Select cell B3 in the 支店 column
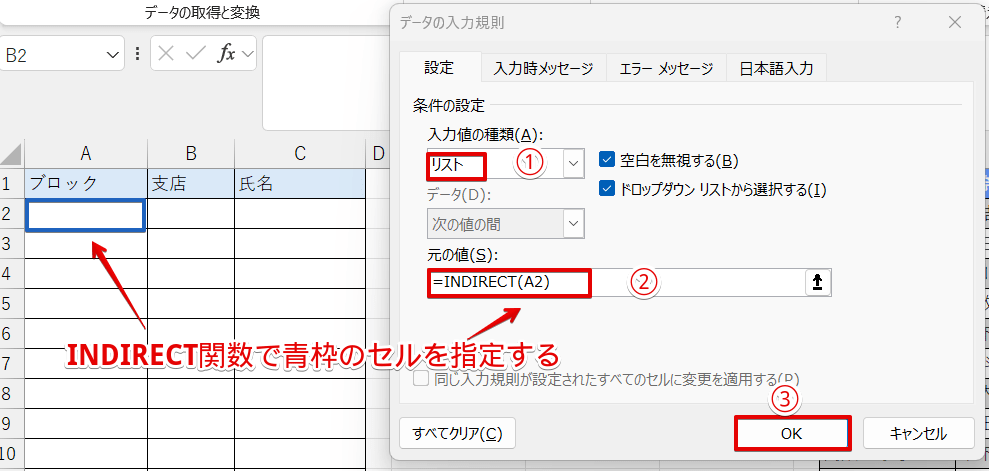This screenshot has width=989, height=471. coord(191,243)
